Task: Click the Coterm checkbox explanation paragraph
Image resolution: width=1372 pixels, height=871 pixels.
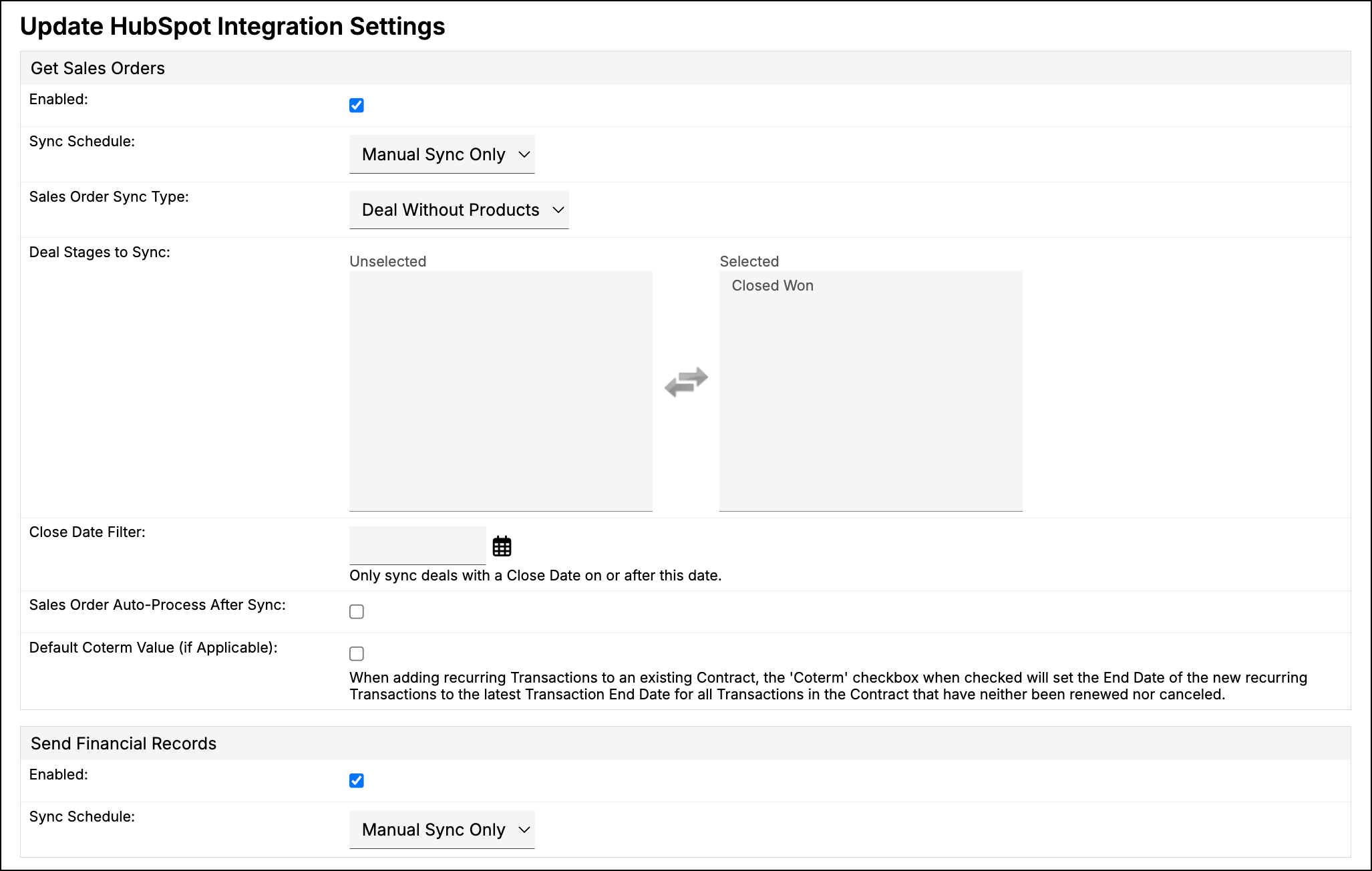Action: pyautogui.click(x=828, y=686)
